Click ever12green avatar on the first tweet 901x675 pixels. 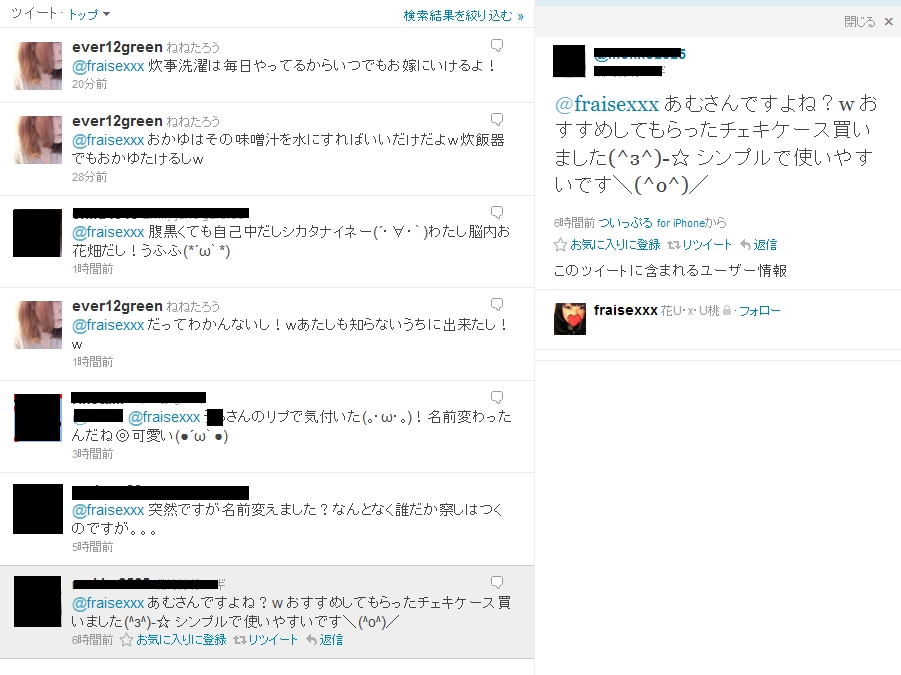37,65
